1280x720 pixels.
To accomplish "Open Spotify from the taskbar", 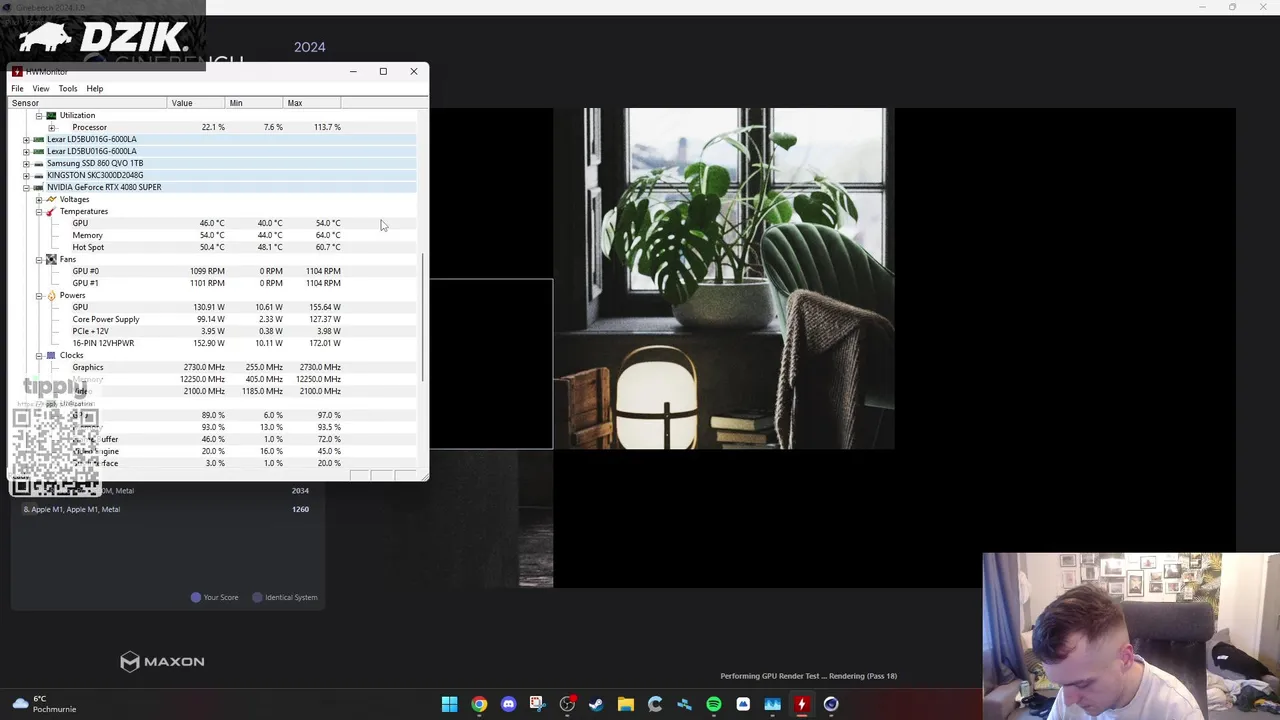I will click(713, 704).
